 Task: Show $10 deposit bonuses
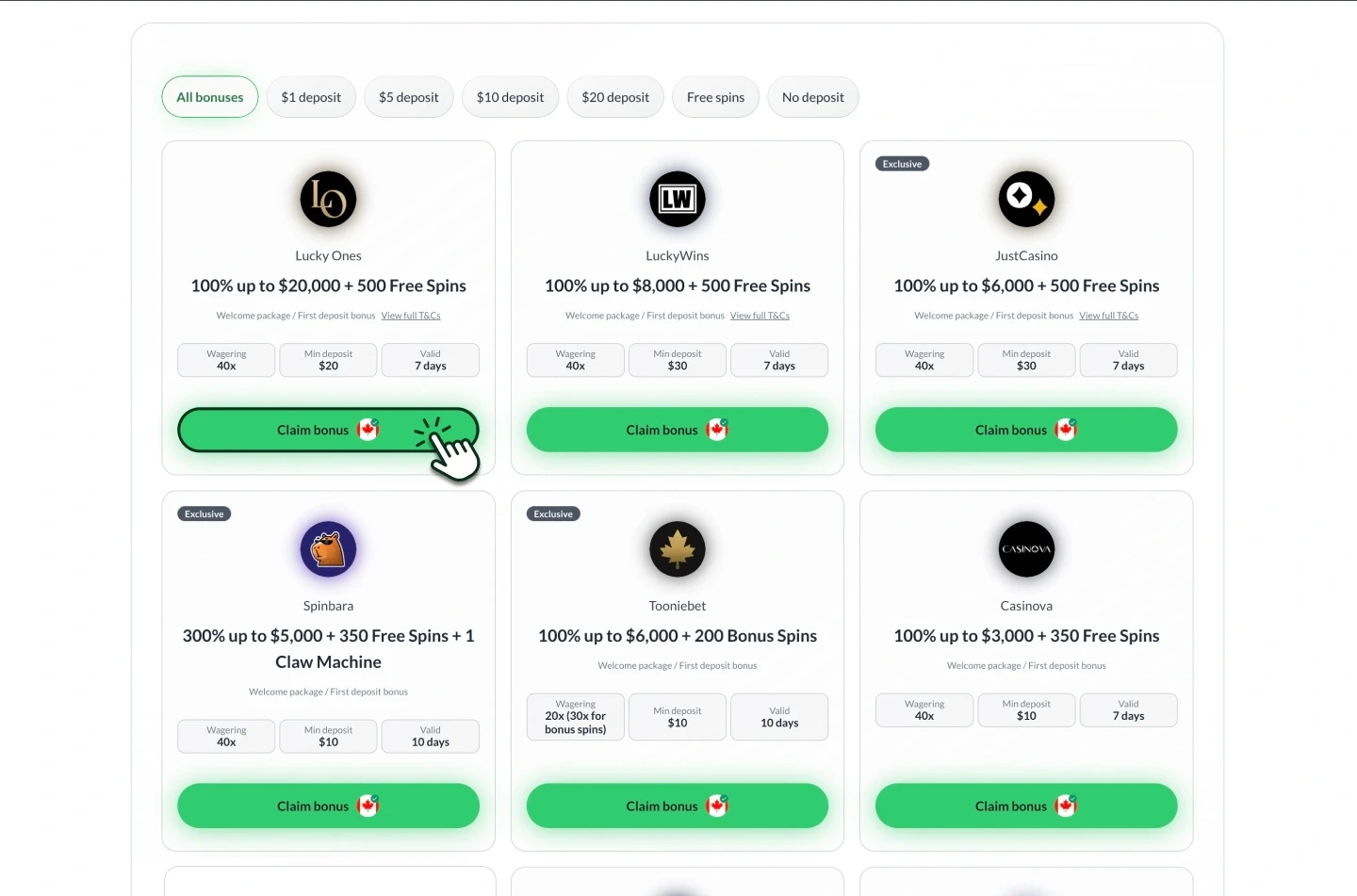pyautogui.click(x=510, y=97)
